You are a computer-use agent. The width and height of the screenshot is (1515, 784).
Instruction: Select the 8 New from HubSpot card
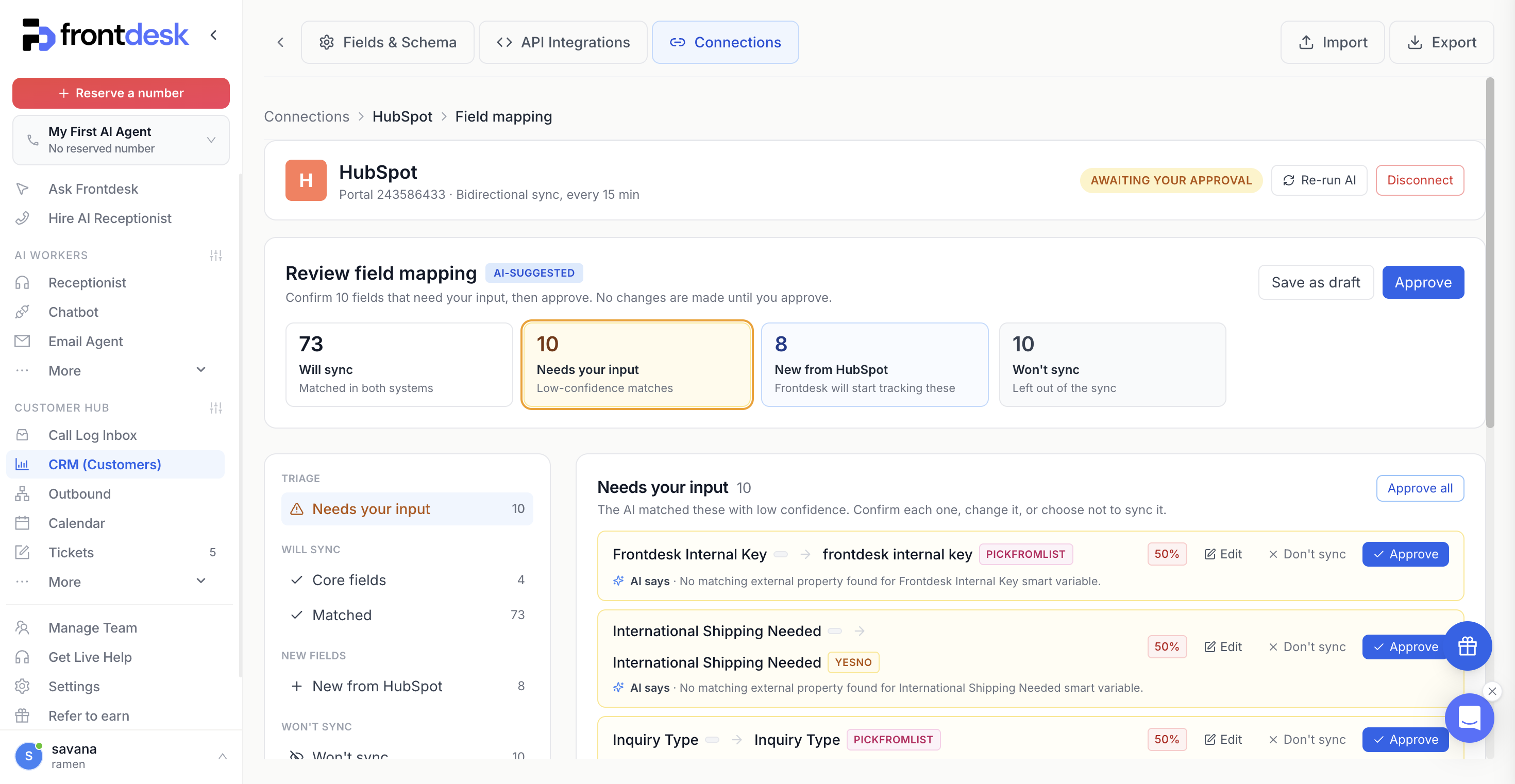pos(874,364)
